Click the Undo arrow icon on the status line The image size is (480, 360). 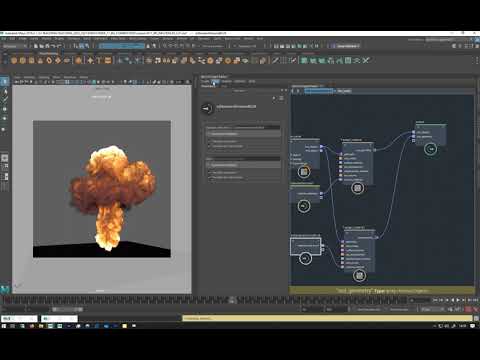(53, 46)
